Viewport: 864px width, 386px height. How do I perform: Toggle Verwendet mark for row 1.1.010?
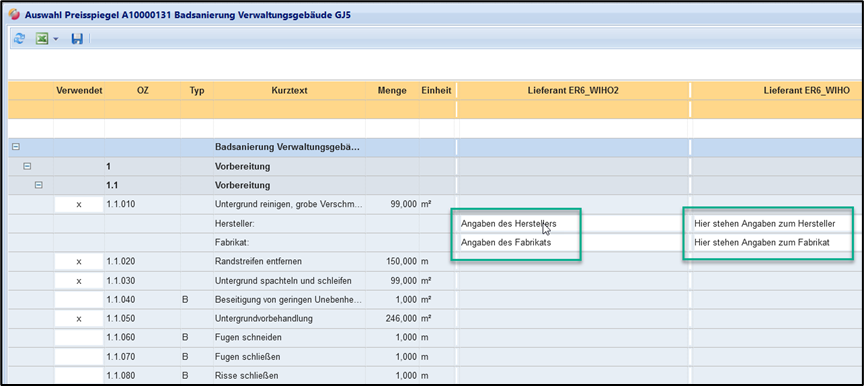79,204
